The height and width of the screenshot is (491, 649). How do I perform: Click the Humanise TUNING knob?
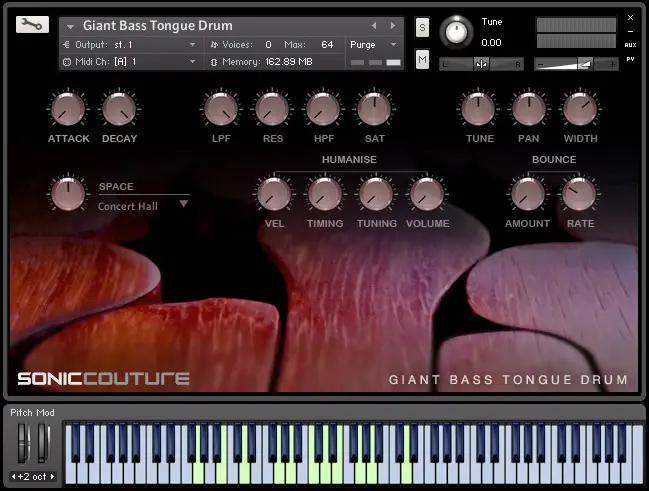376,194
